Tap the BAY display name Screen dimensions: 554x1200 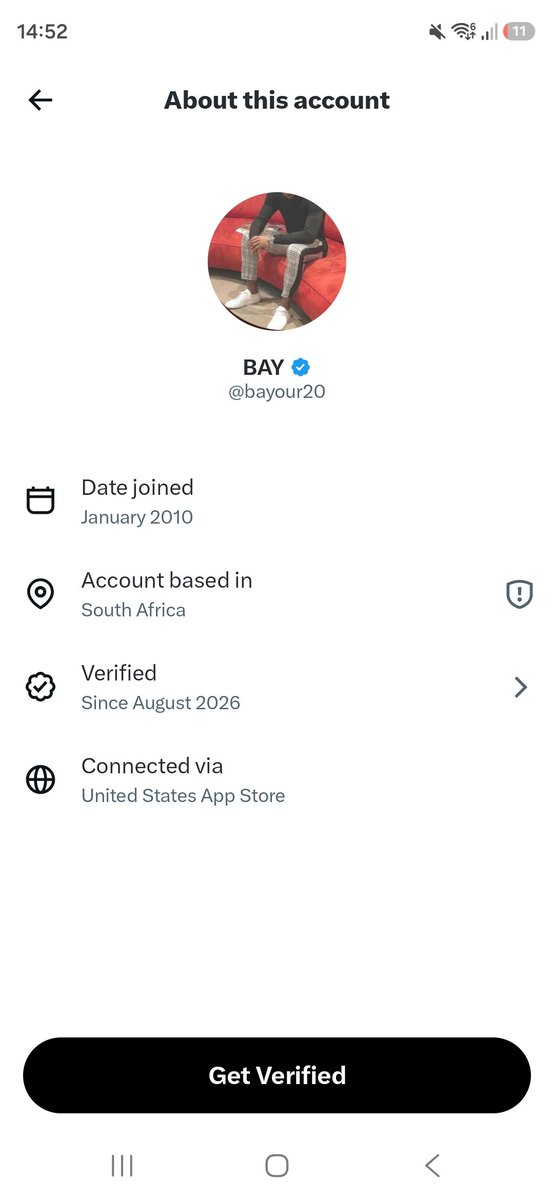coord(264,366)
